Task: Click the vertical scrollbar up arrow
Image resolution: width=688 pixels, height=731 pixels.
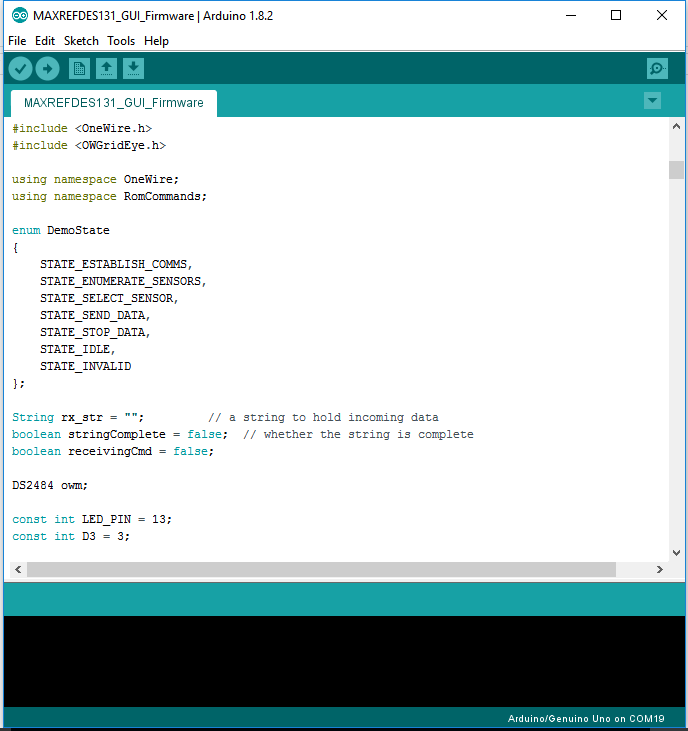Action: coord(676,128)
